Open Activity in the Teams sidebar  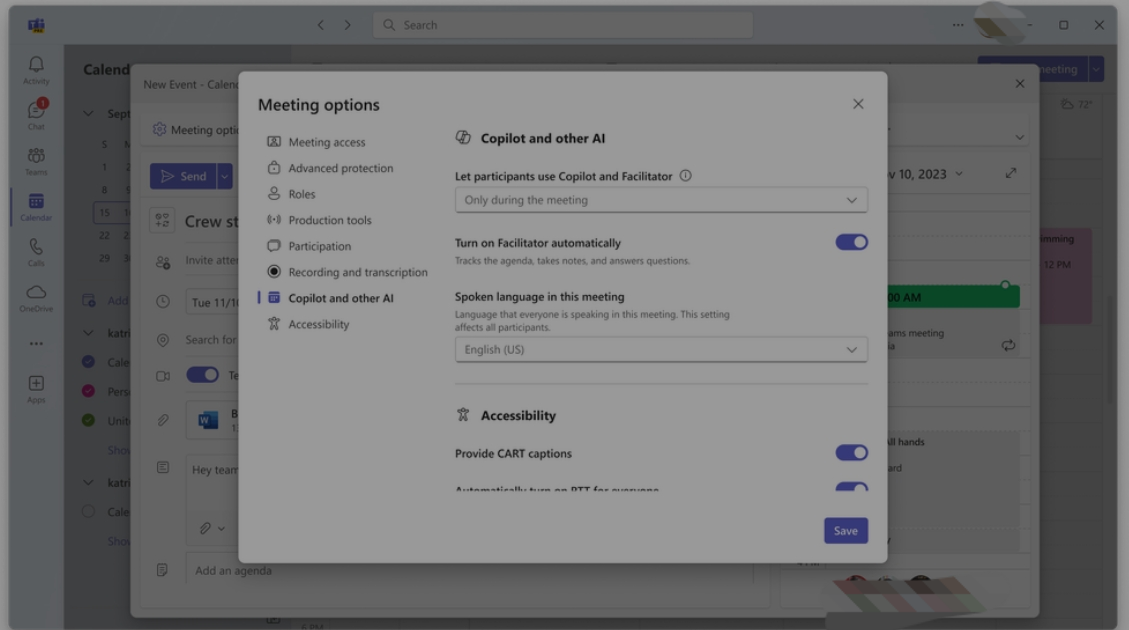click(36, 71)
